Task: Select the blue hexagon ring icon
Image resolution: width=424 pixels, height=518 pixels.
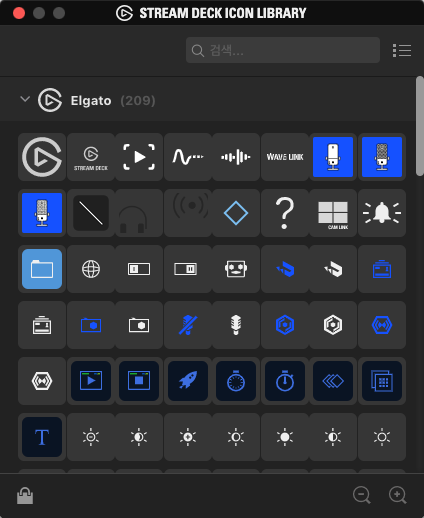Action: (x=285, y=325)
